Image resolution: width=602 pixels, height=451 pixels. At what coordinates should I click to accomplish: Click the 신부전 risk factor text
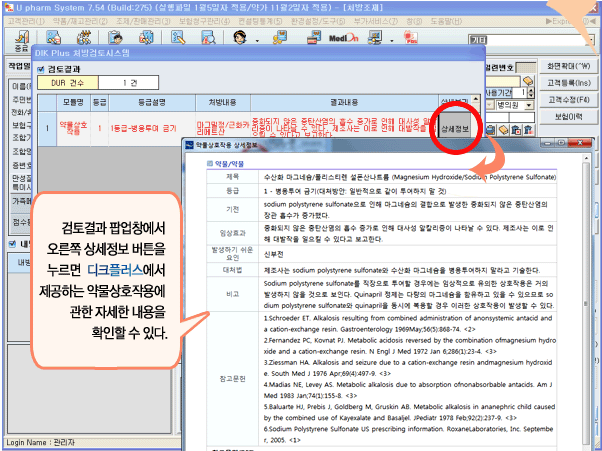coord(273,254)
